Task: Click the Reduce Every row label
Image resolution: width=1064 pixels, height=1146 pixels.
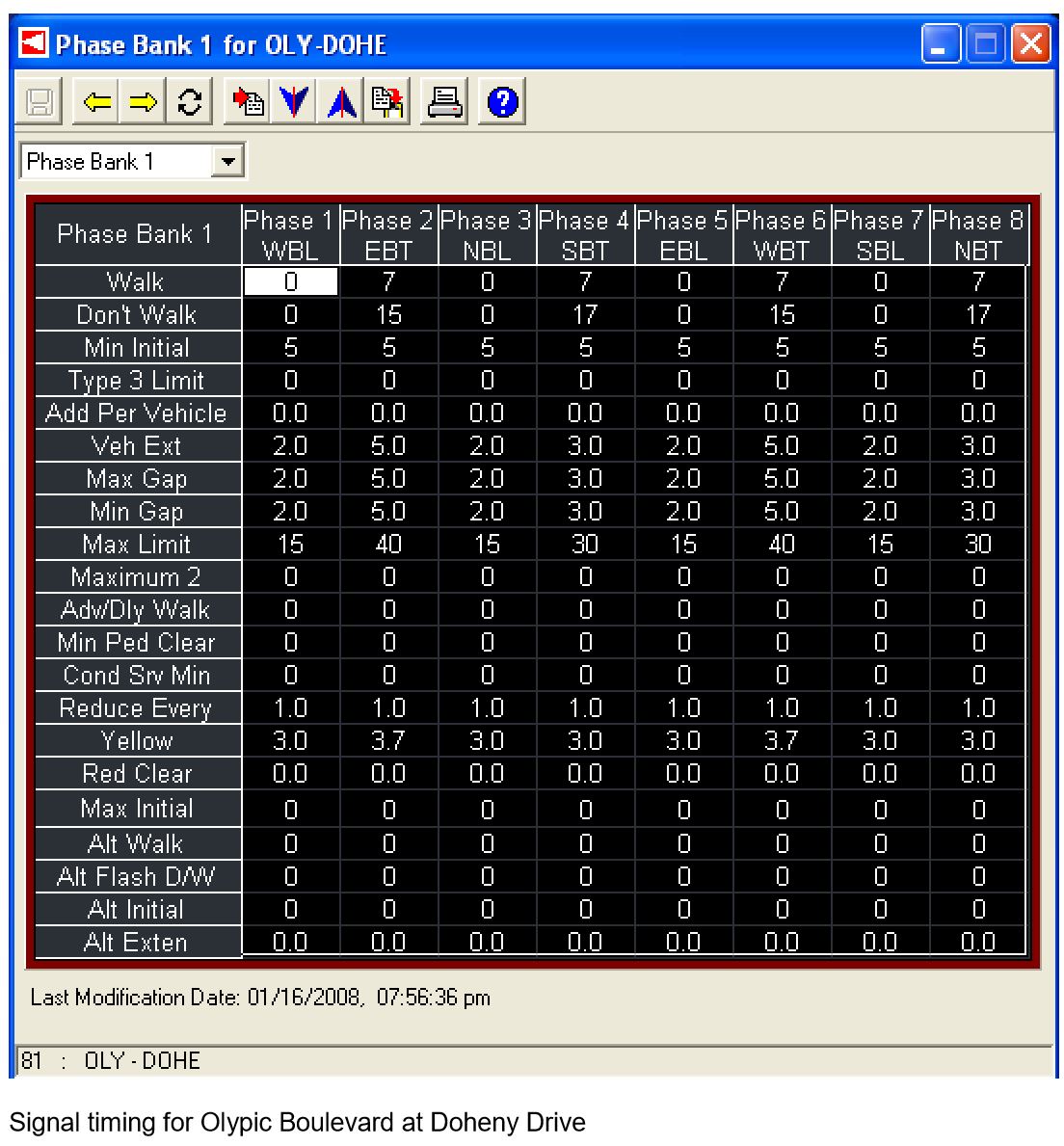Action: [x=138, y=708]
